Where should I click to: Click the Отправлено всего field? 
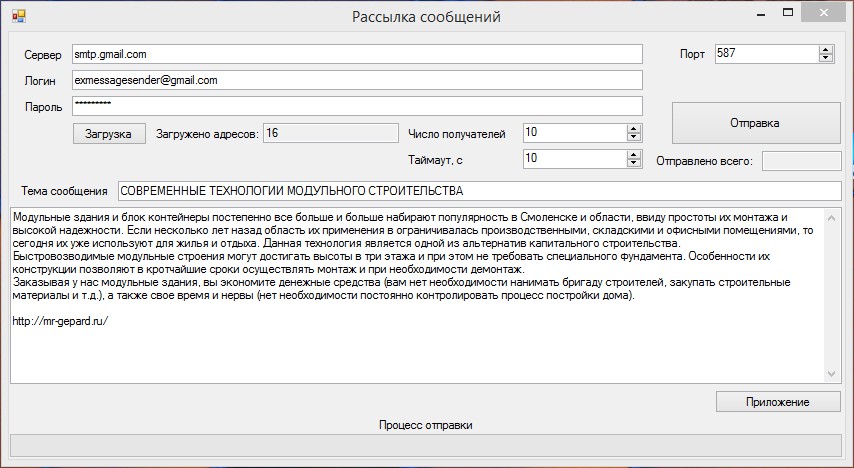(x=801, y=161)
